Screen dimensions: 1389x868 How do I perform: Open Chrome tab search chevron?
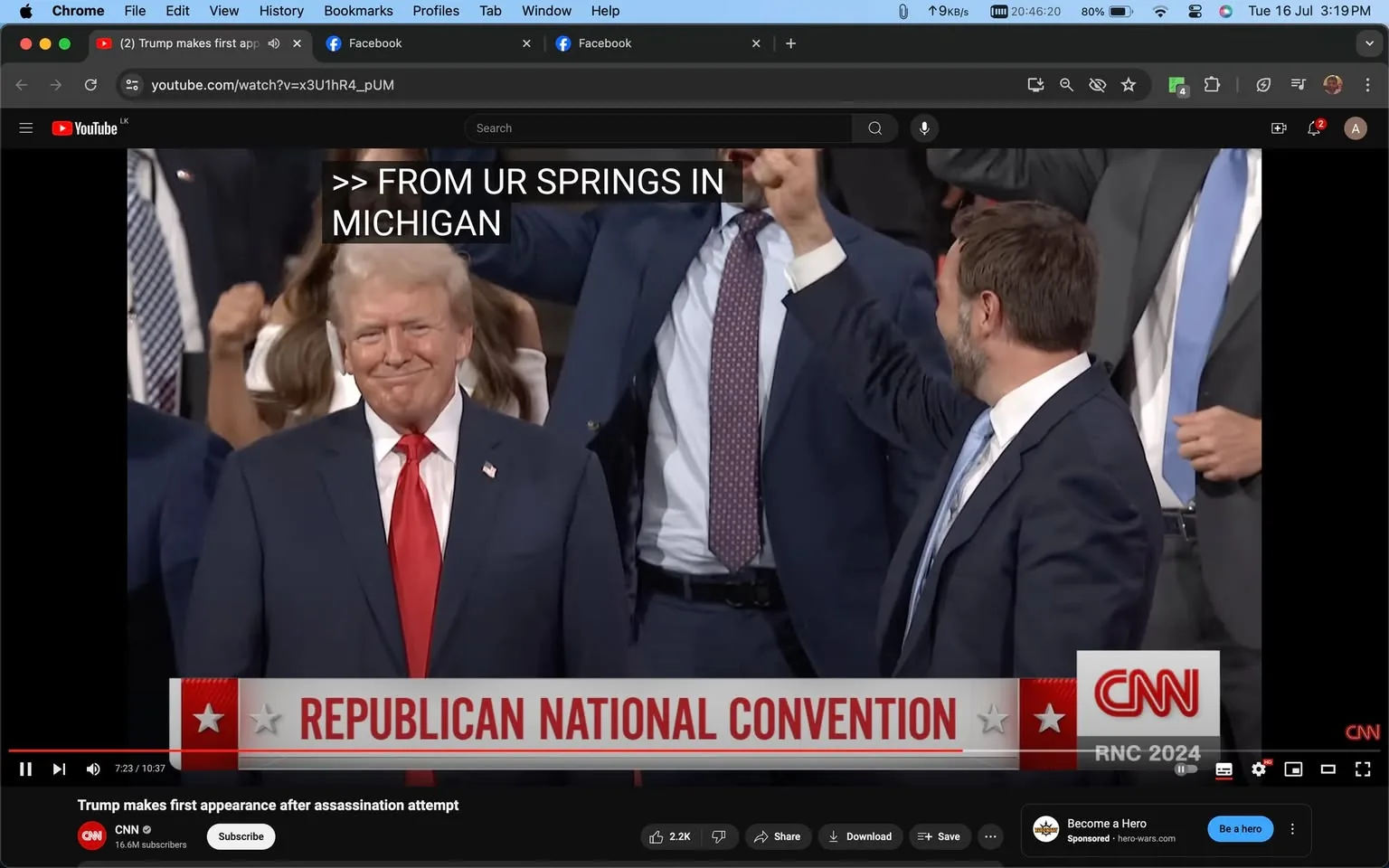point(1369,42)
